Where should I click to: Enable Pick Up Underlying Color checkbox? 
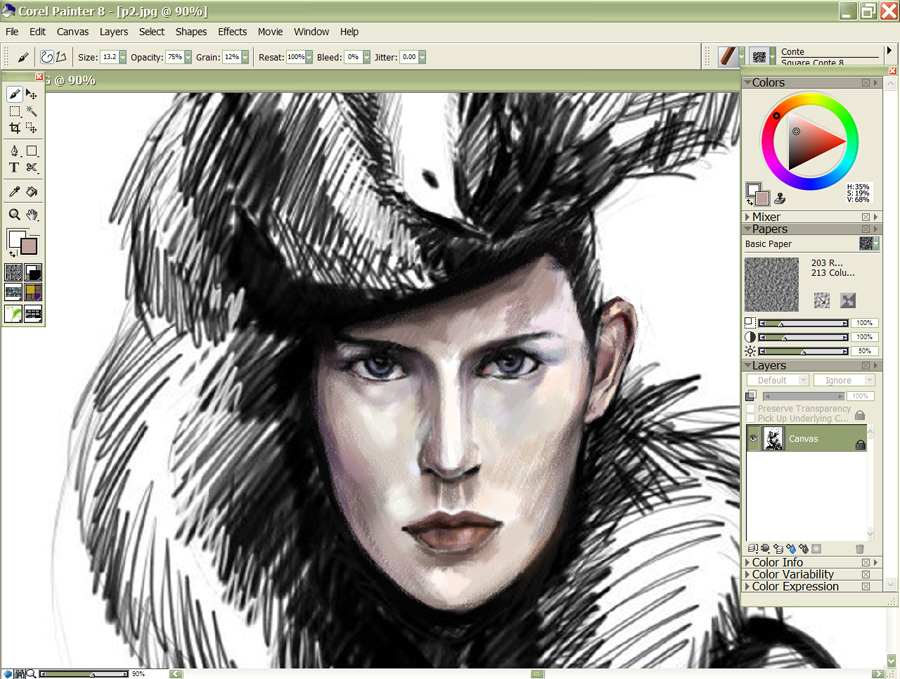751,418
